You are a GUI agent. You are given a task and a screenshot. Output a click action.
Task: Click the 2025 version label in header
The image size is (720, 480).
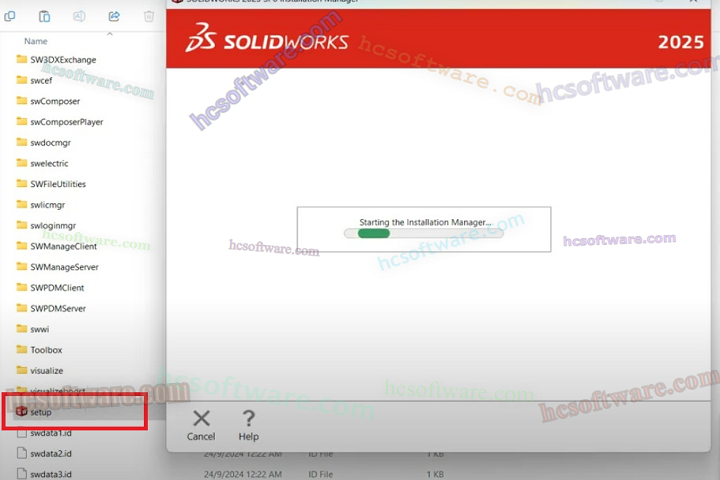(681, 42)
